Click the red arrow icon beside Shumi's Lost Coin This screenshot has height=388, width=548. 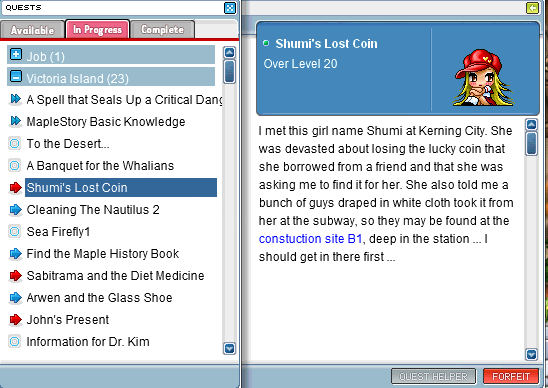[15, 188]
